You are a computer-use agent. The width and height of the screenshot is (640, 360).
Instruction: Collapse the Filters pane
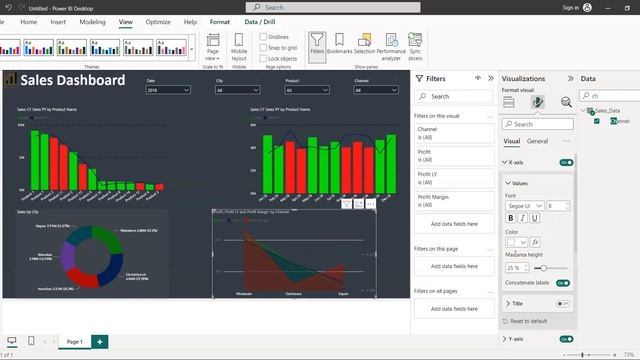(x=491, y=78)
